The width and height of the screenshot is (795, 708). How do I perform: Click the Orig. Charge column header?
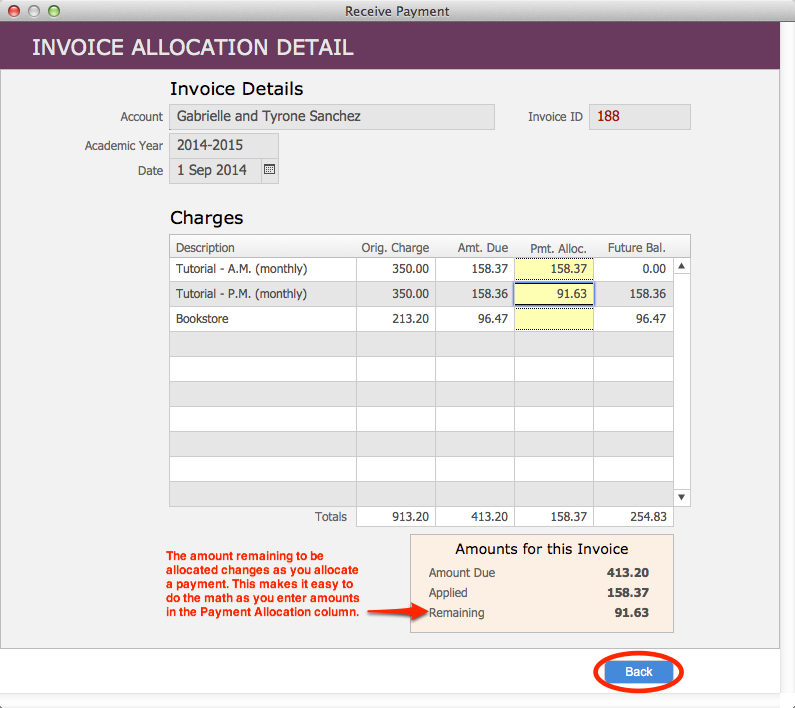click(x=395, y=247)
